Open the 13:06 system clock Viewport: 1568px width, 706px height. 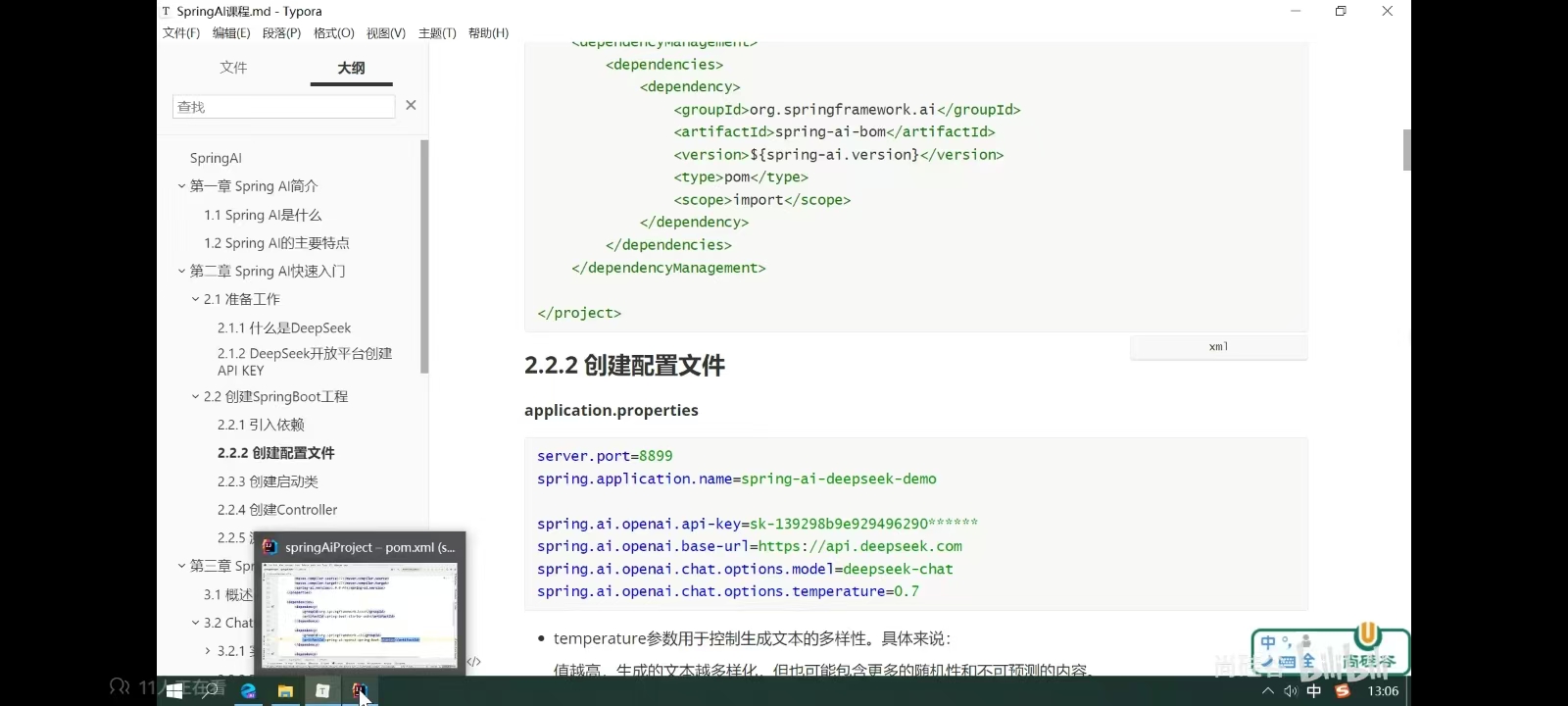coord(1383,691)
